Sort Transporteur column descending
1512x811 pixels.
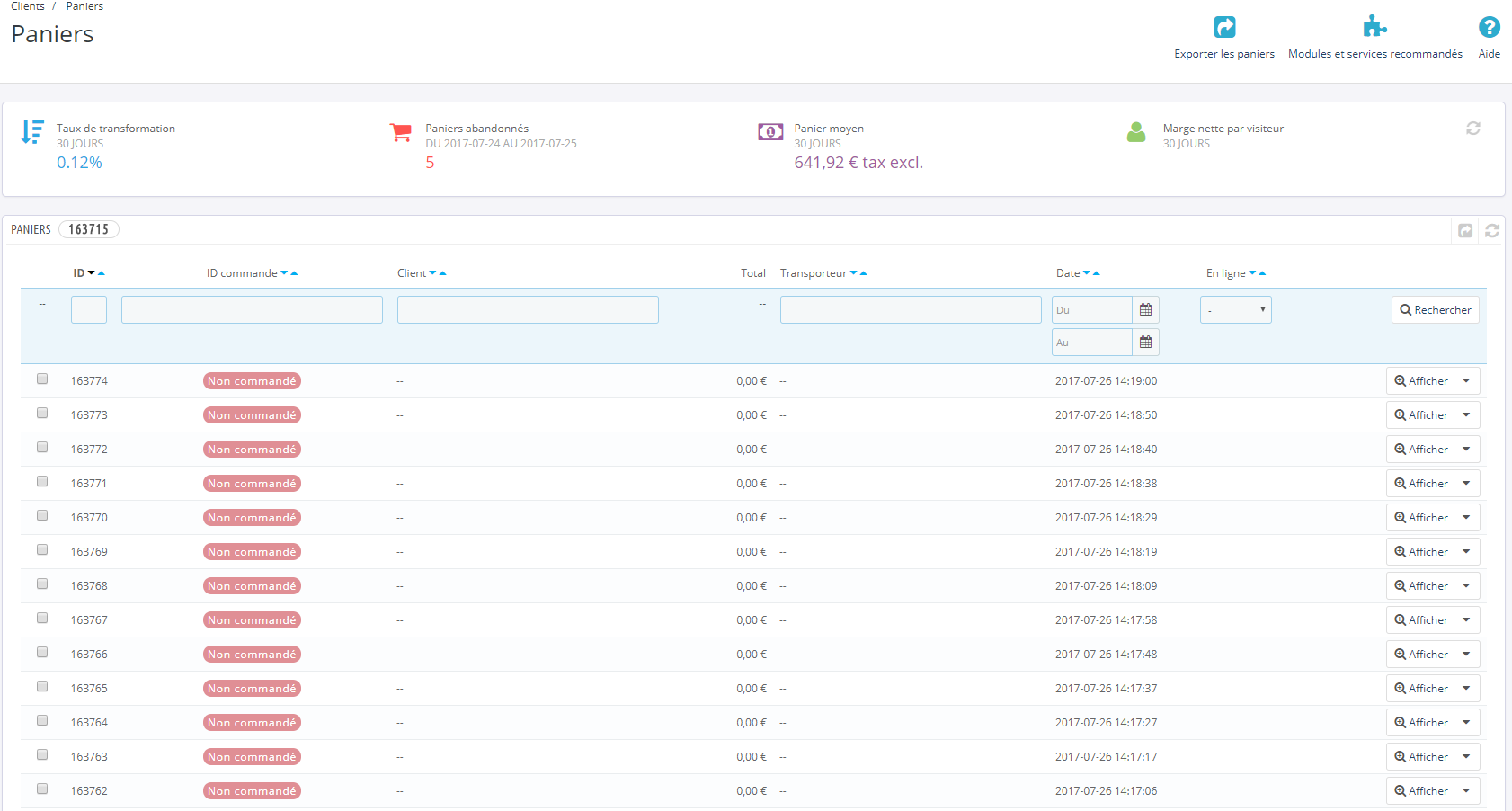click(x=853, y=273)
